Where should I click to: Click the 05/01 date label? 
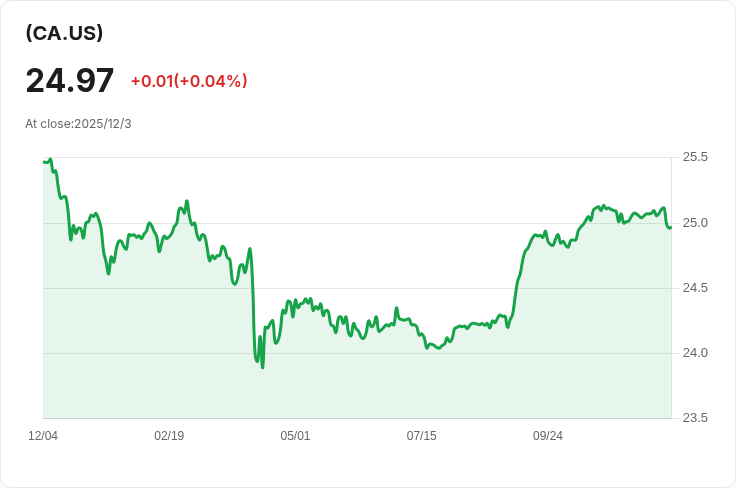pos(295,436)
